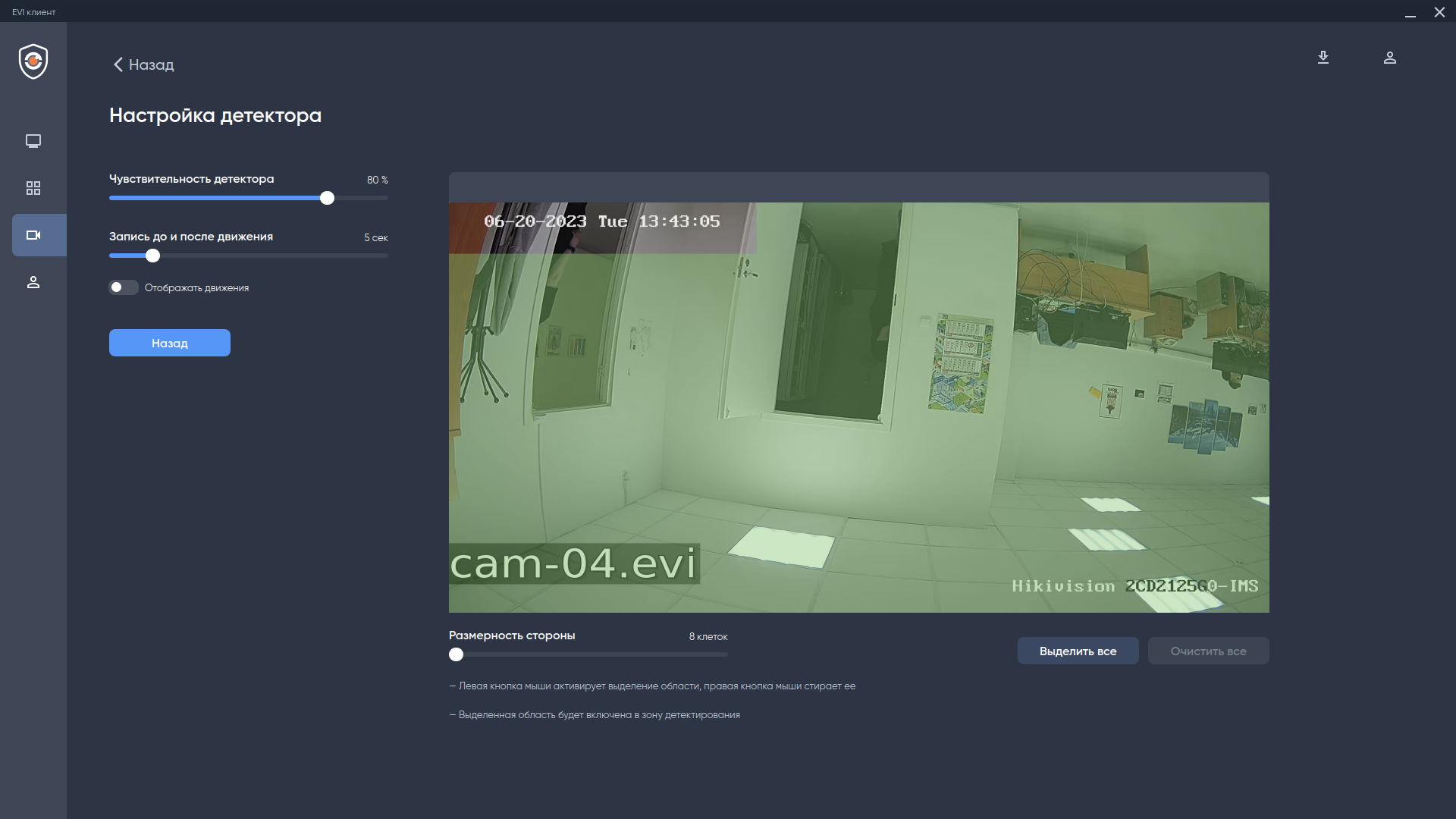Open the profile icon at top right
This screenshot has width=1456, height=819.
pos(1390,58)
